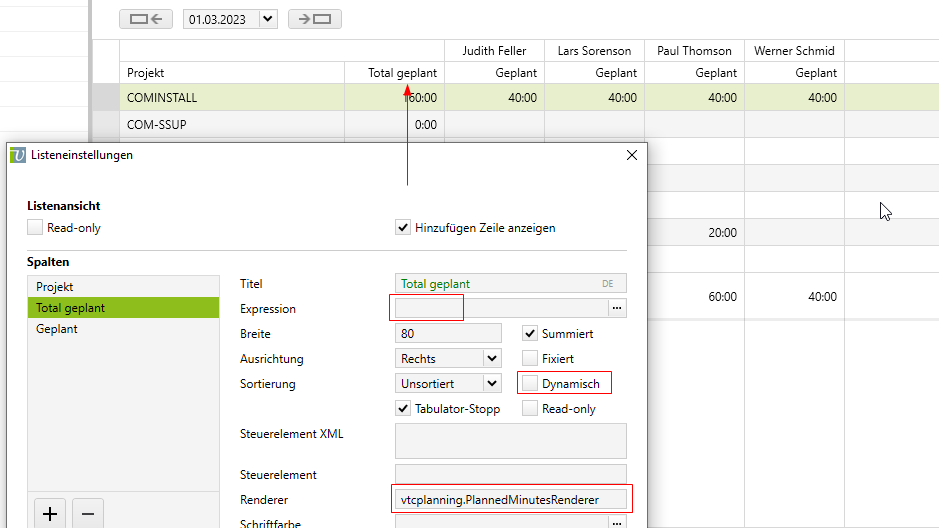Expand the Sortierung dropdown
The height and width of the screenshot is (528, 939).
click(x=491, y=384)
